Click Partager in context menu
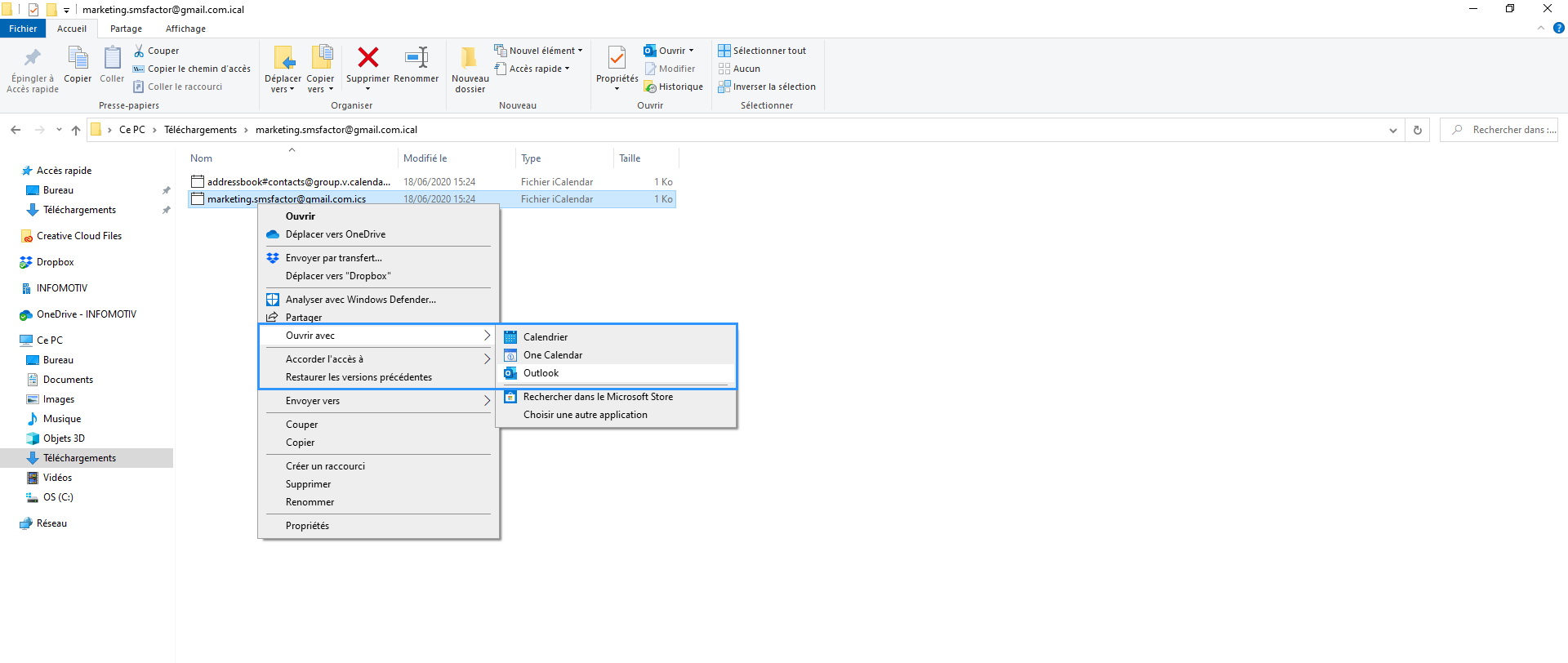The height and width of the screenshot is (663, 1568). (x=378, y=318)
